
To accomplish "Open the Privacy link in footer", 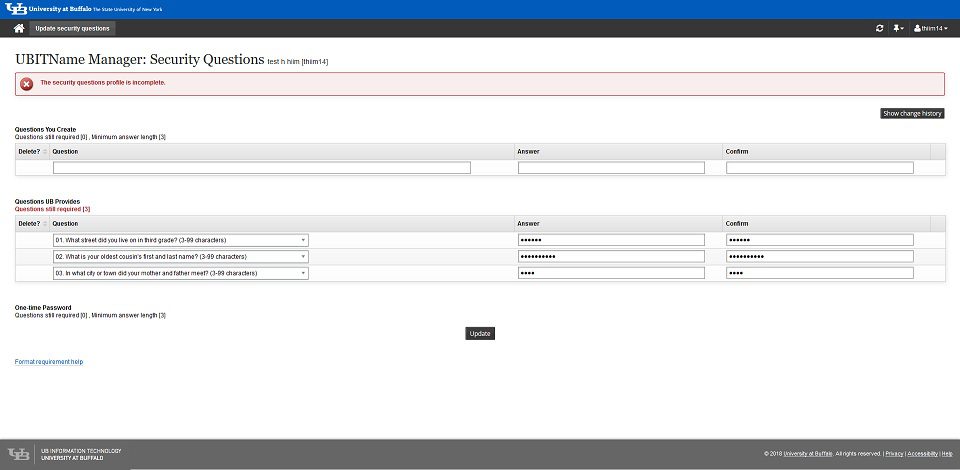I will pos(895,454).
